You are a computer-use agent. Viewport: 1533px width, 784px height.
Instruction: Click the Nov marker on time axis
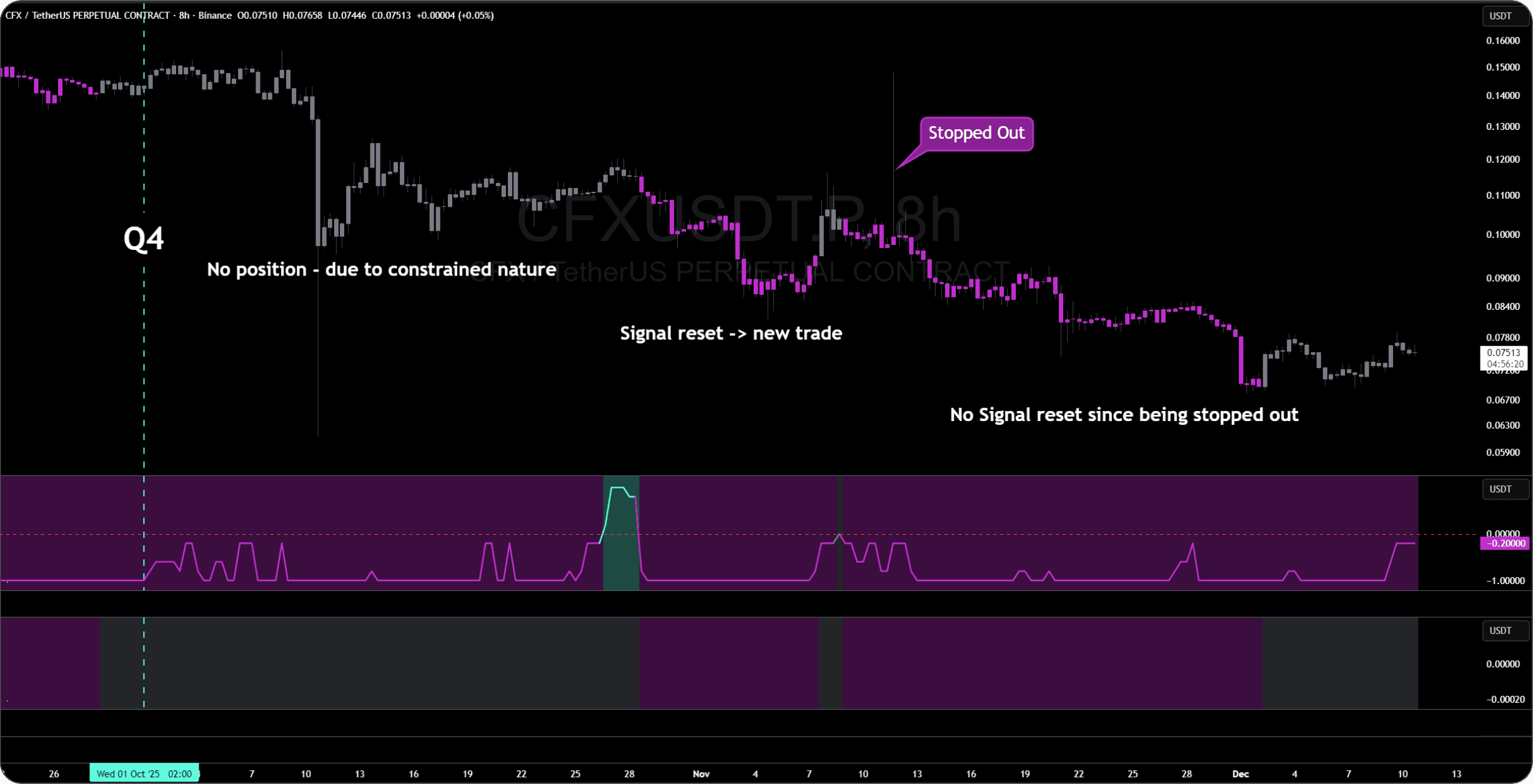click(701, 773)
